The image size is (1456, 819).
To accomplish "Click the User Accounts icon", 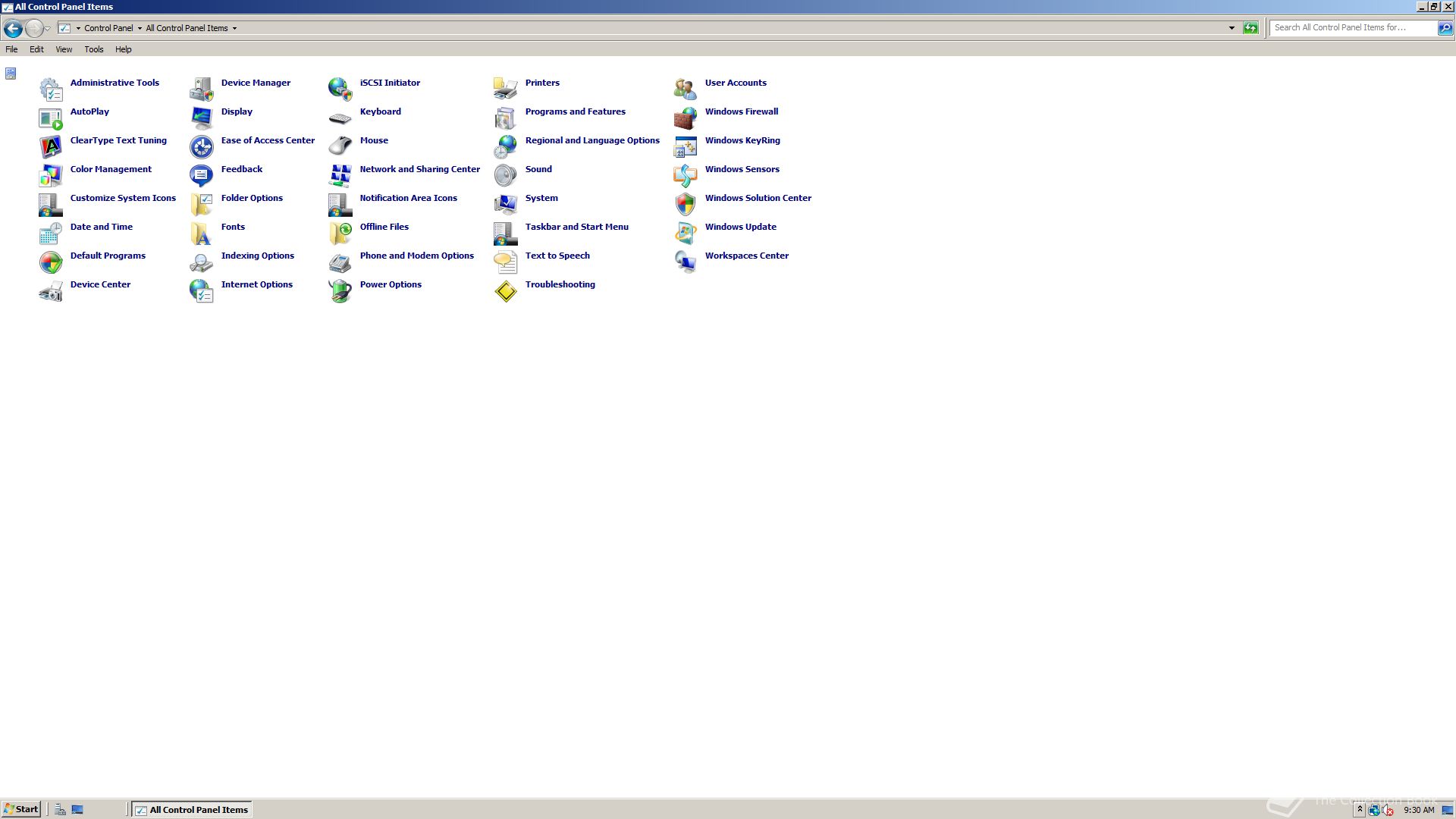I will (686, 89).
